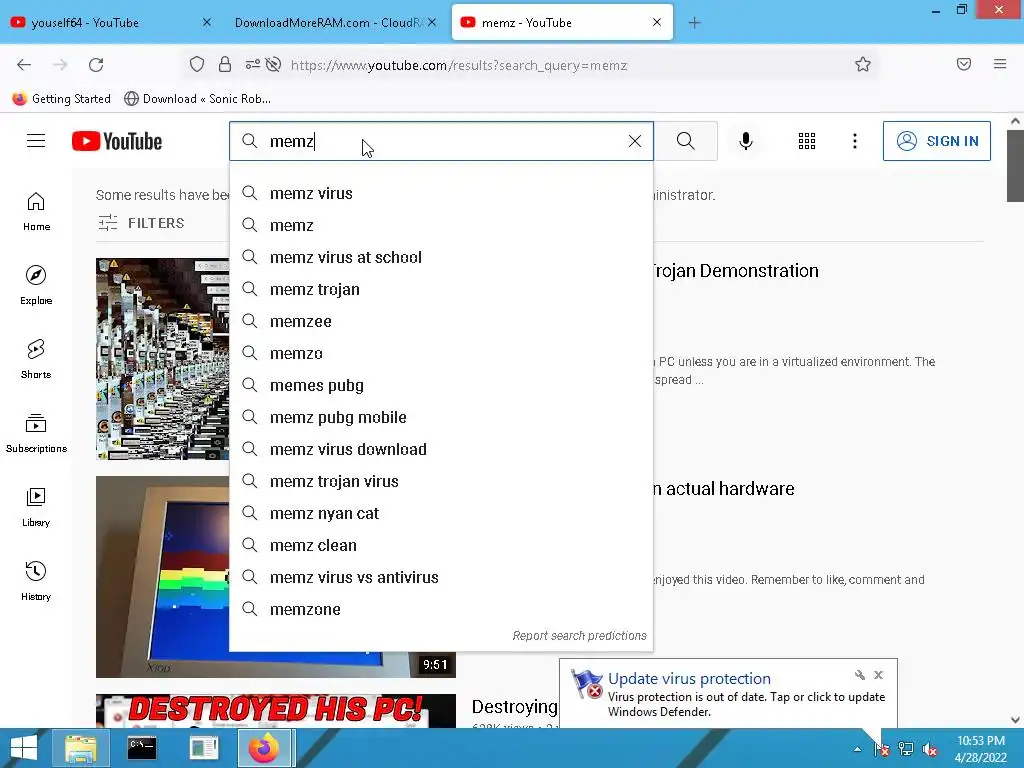Image resolution: width=1024 pixels, height=768 pixels.
Task: Choose suggestion "memz virus vs antivirus"
Action: click(x=441, y=577)
